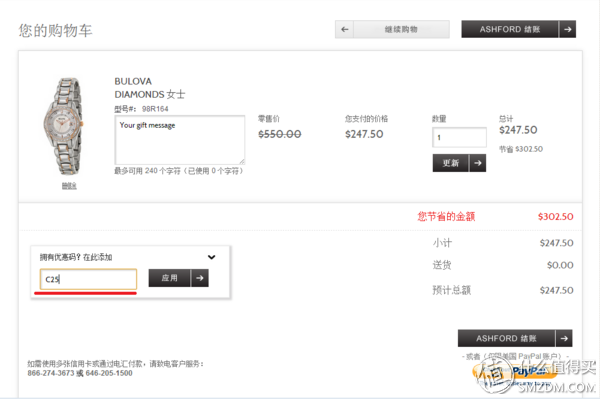The width and height of the screenshot is (600, 399).
Task: Focus the quantity input box
Action: coord(460,137)
